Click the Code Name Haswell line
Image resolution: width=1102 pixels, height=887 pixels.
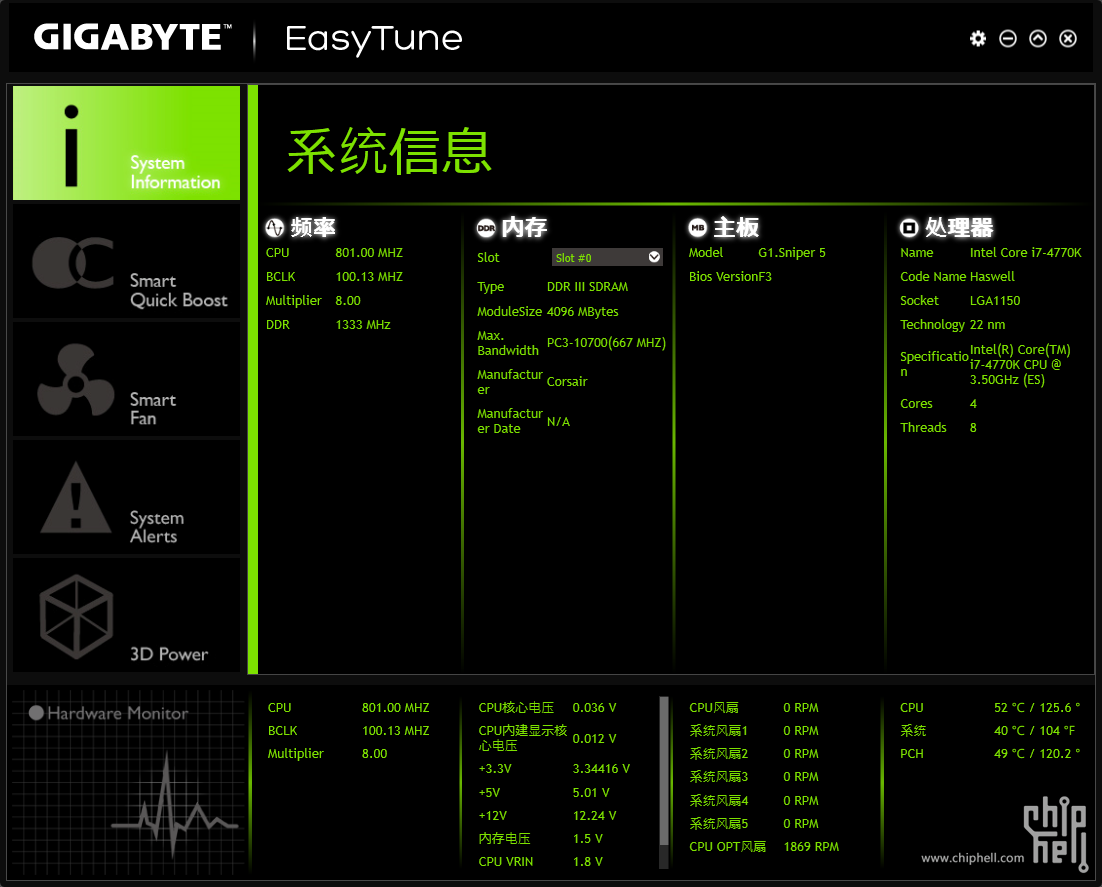[957, 277]
